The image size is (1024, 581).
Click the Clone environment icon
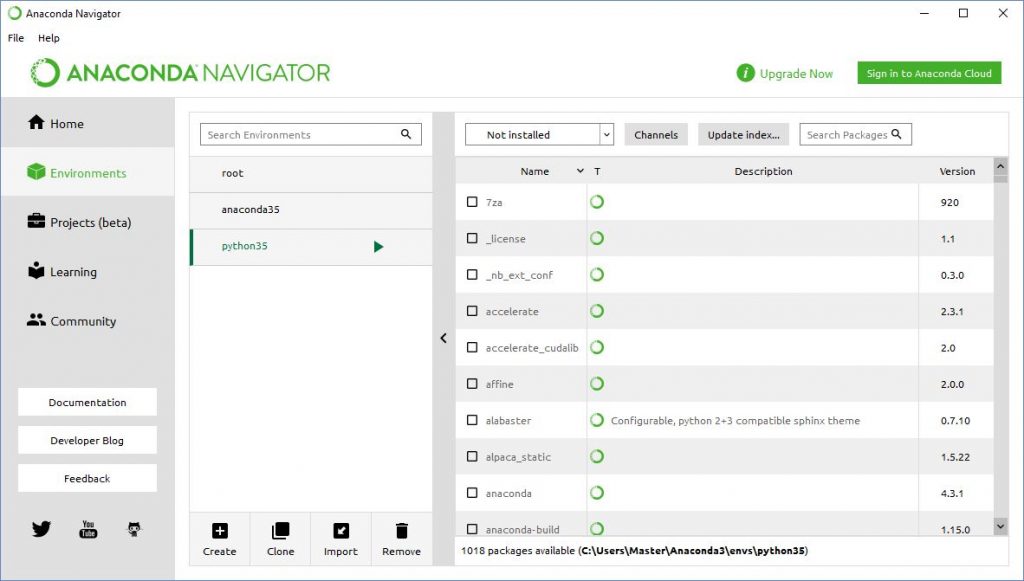[x=281, y=531]
